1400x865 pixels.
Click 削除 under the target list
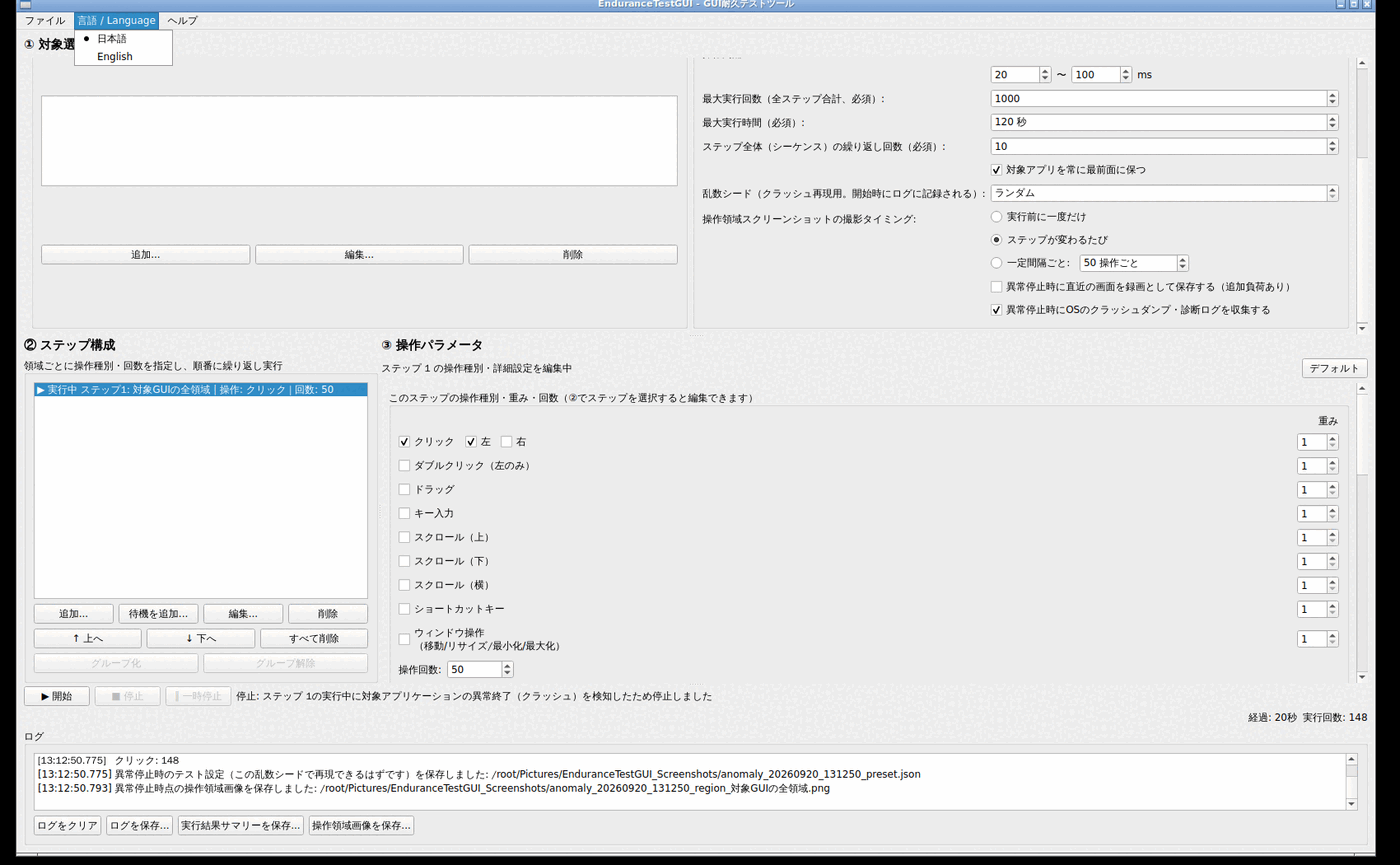coord(573,254)
